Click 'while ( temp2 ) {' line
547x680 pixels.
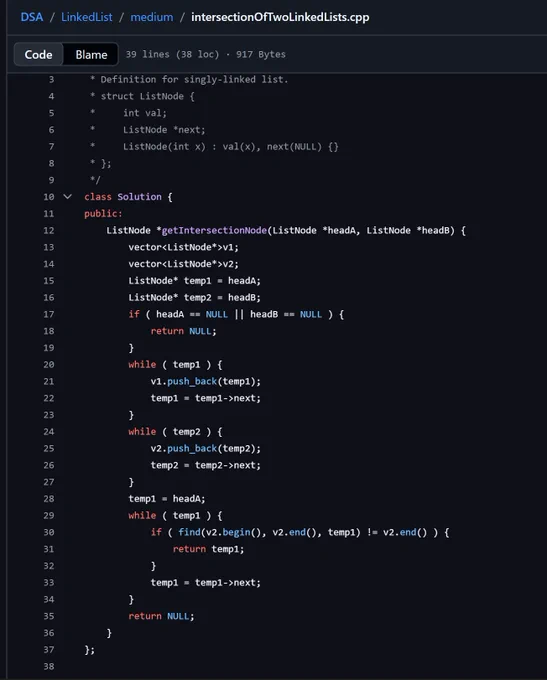175,432
